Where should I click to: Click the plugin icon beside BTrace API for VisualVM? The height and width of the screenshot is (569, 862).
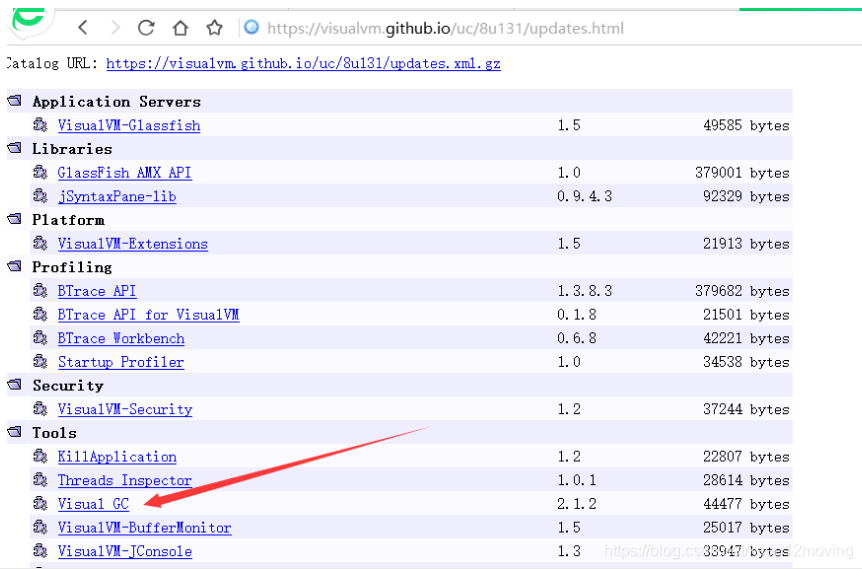(x=40, y=313)
